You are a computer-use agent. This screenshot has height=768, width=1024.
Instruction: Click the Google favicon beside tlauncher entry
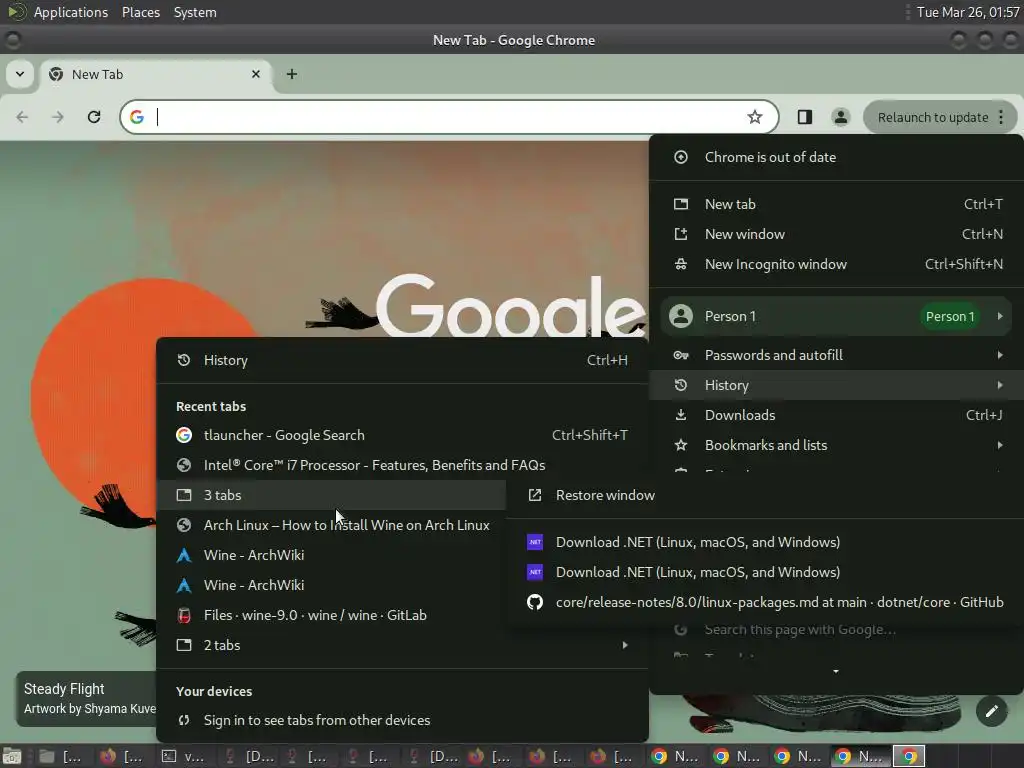(184, 435)
